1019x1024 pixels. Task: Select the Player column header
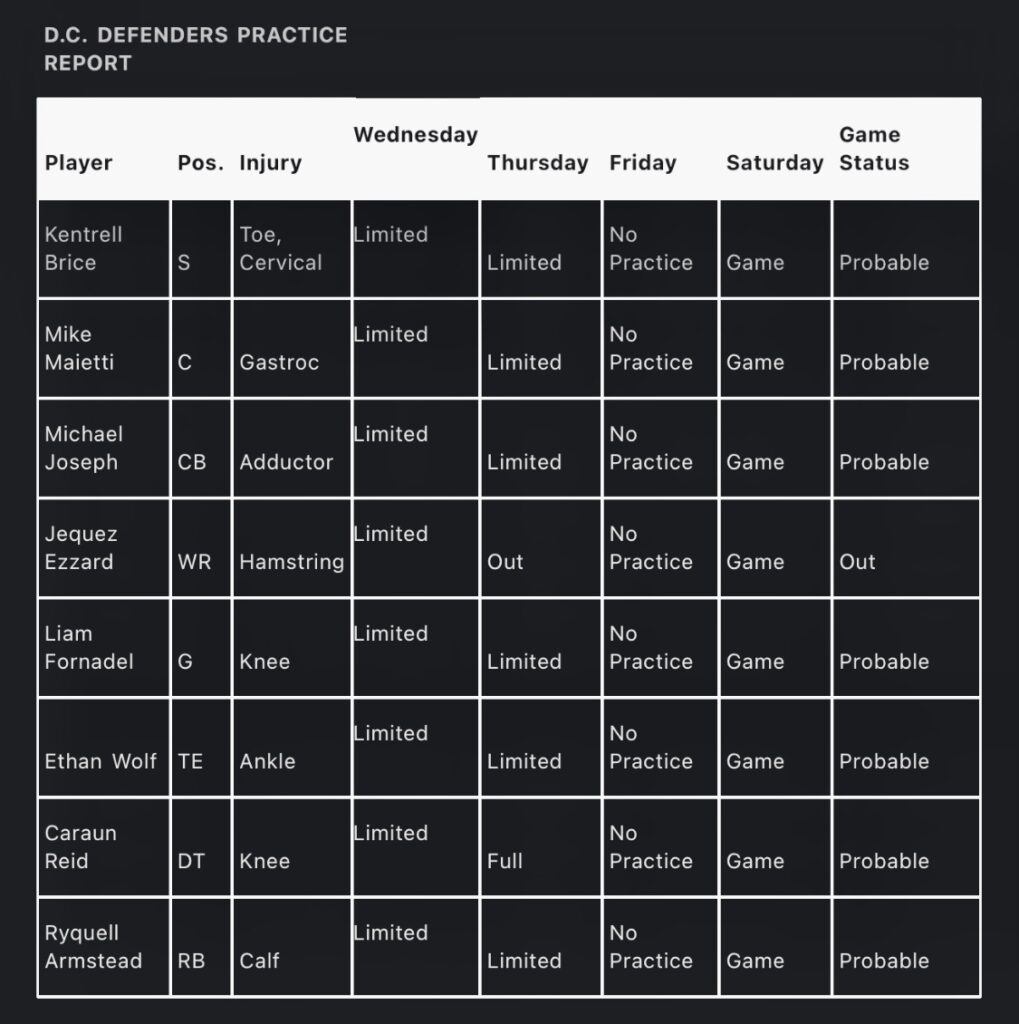pos(79,163)
